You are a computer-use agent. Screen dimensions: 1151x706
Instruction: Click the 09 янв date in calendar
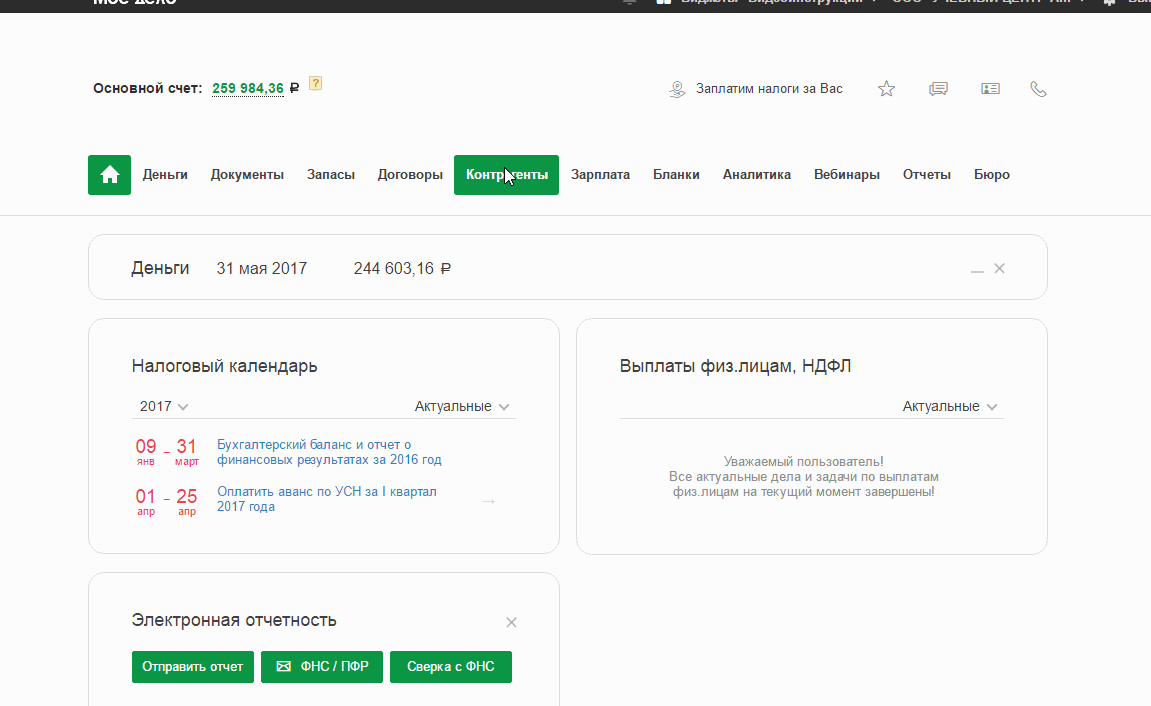point(145,452)
